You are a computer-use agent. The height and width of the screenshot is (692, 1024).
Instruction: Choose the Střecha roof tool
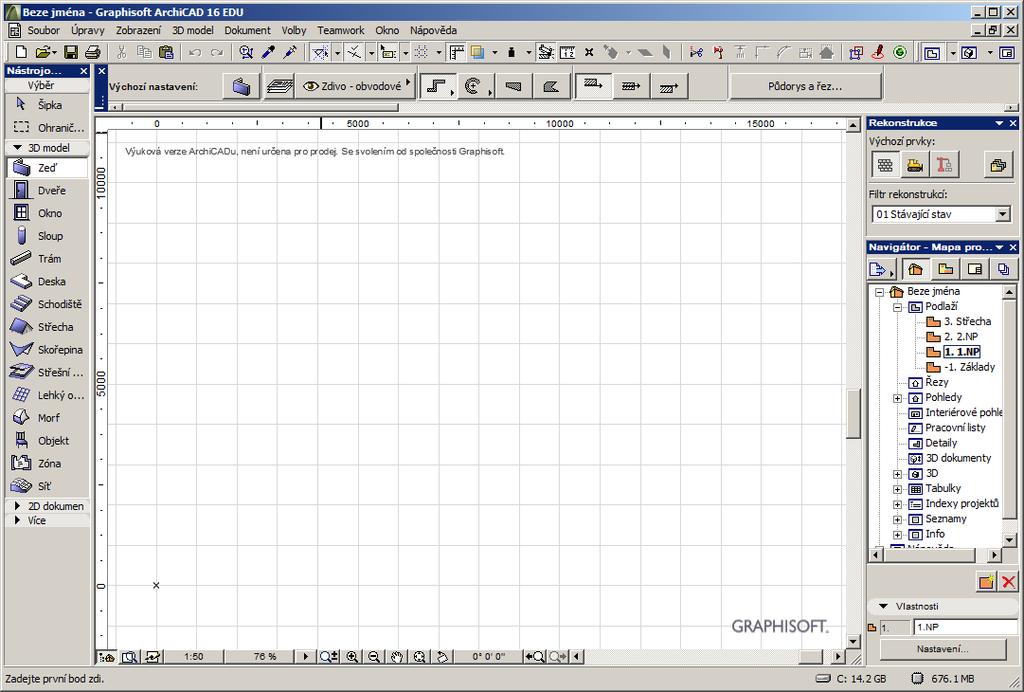tap(46, 327)
